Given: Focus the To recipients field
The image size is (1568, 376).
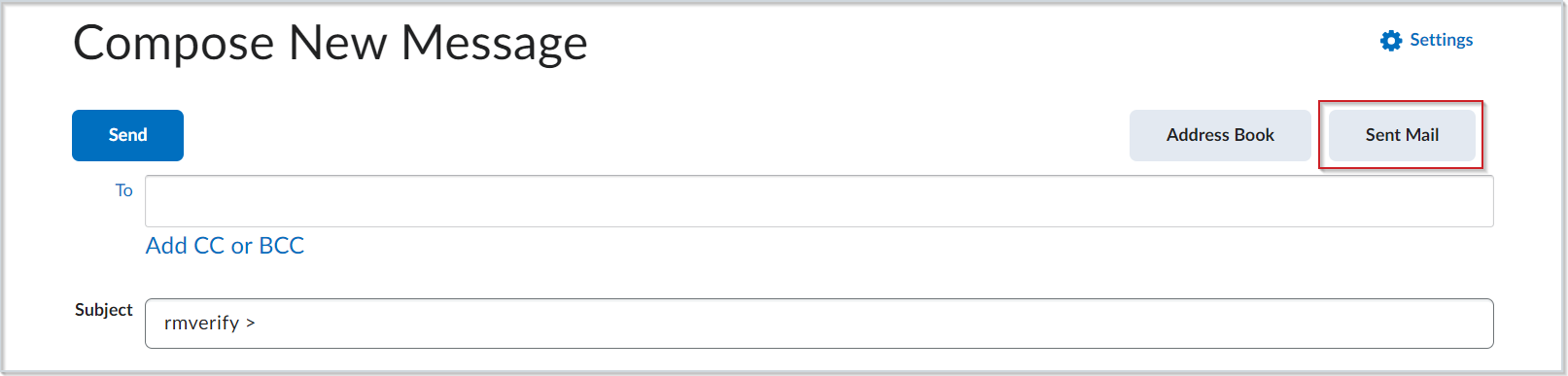Looking at the screenshot, I should click(x=819, y=201).
